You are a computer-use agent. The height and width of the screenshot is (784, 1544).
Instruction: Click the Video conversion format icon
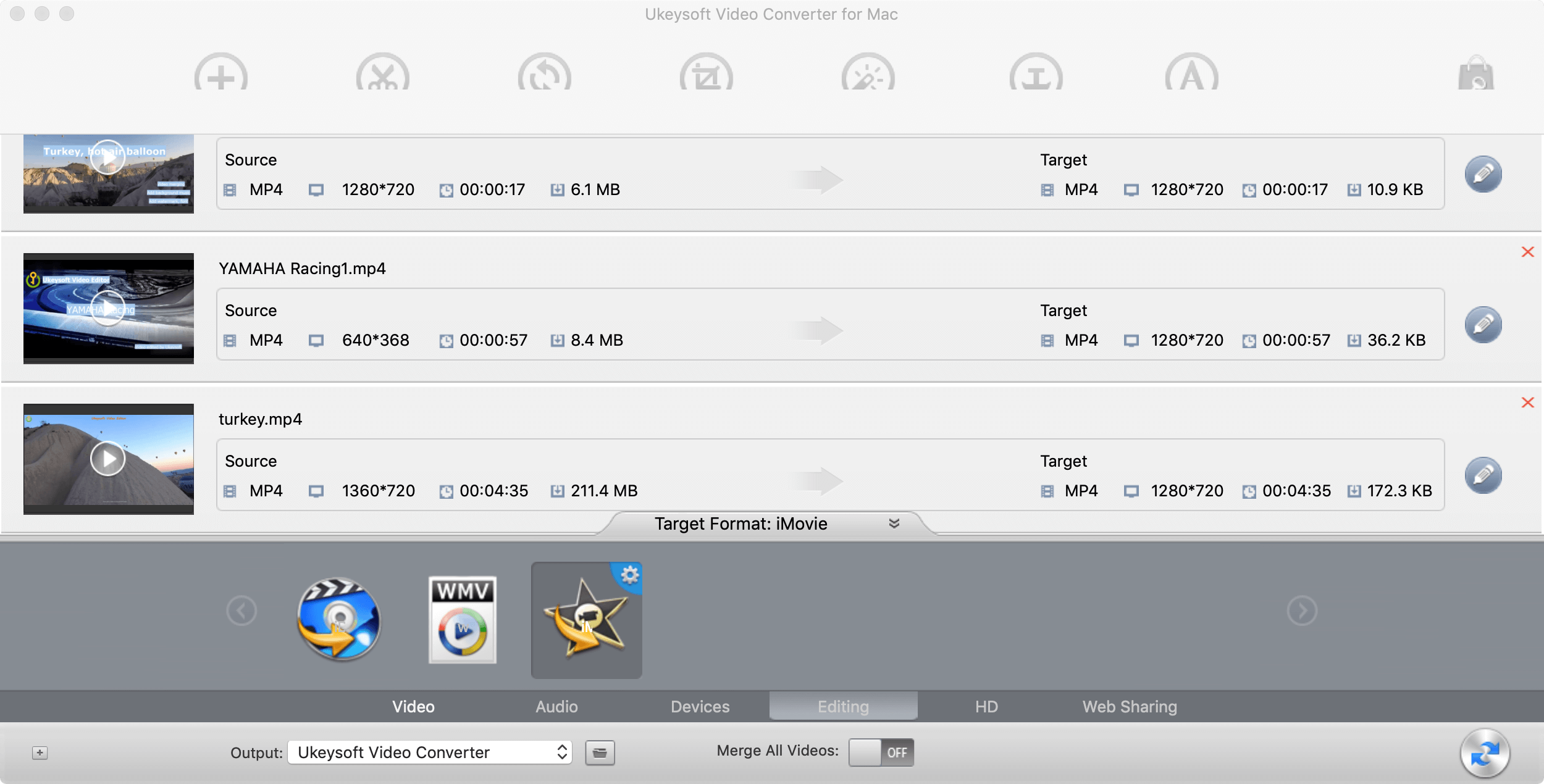340,617
